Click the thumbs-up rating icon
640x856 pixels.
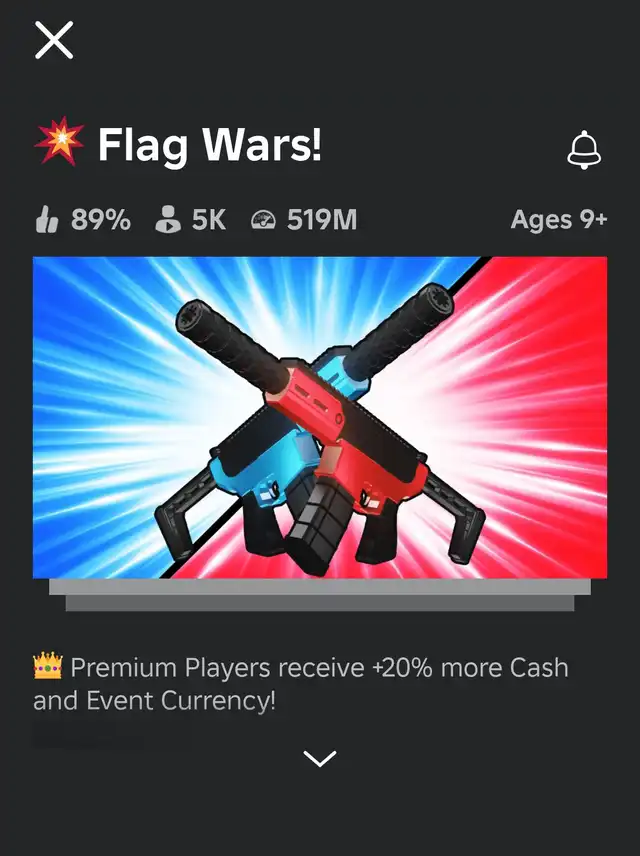pos(46,220)
